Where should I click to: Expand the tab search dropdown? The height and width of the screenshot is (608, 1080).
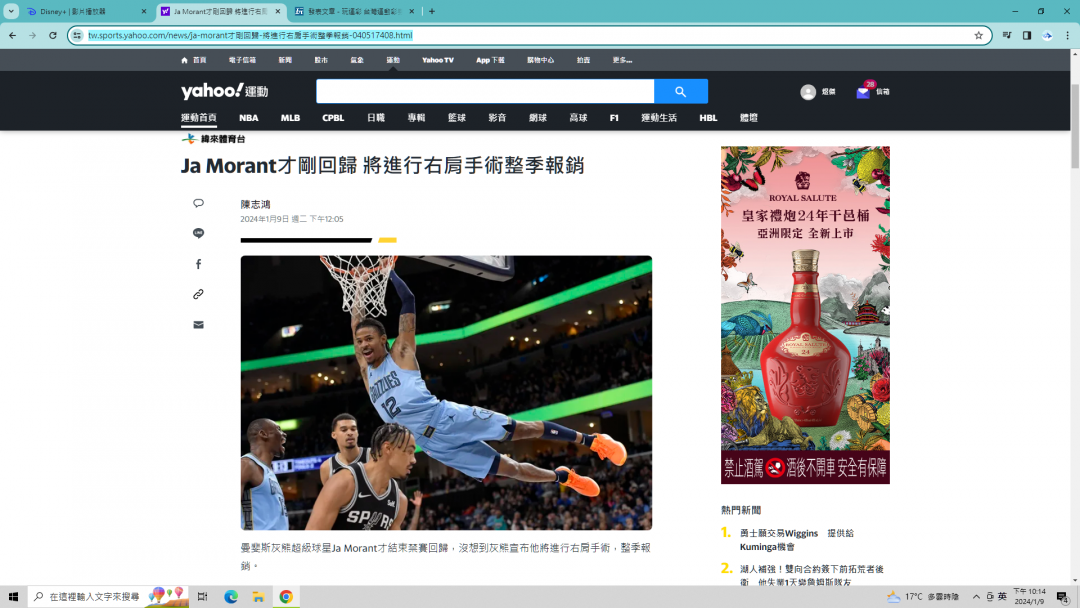pos(11,11)
